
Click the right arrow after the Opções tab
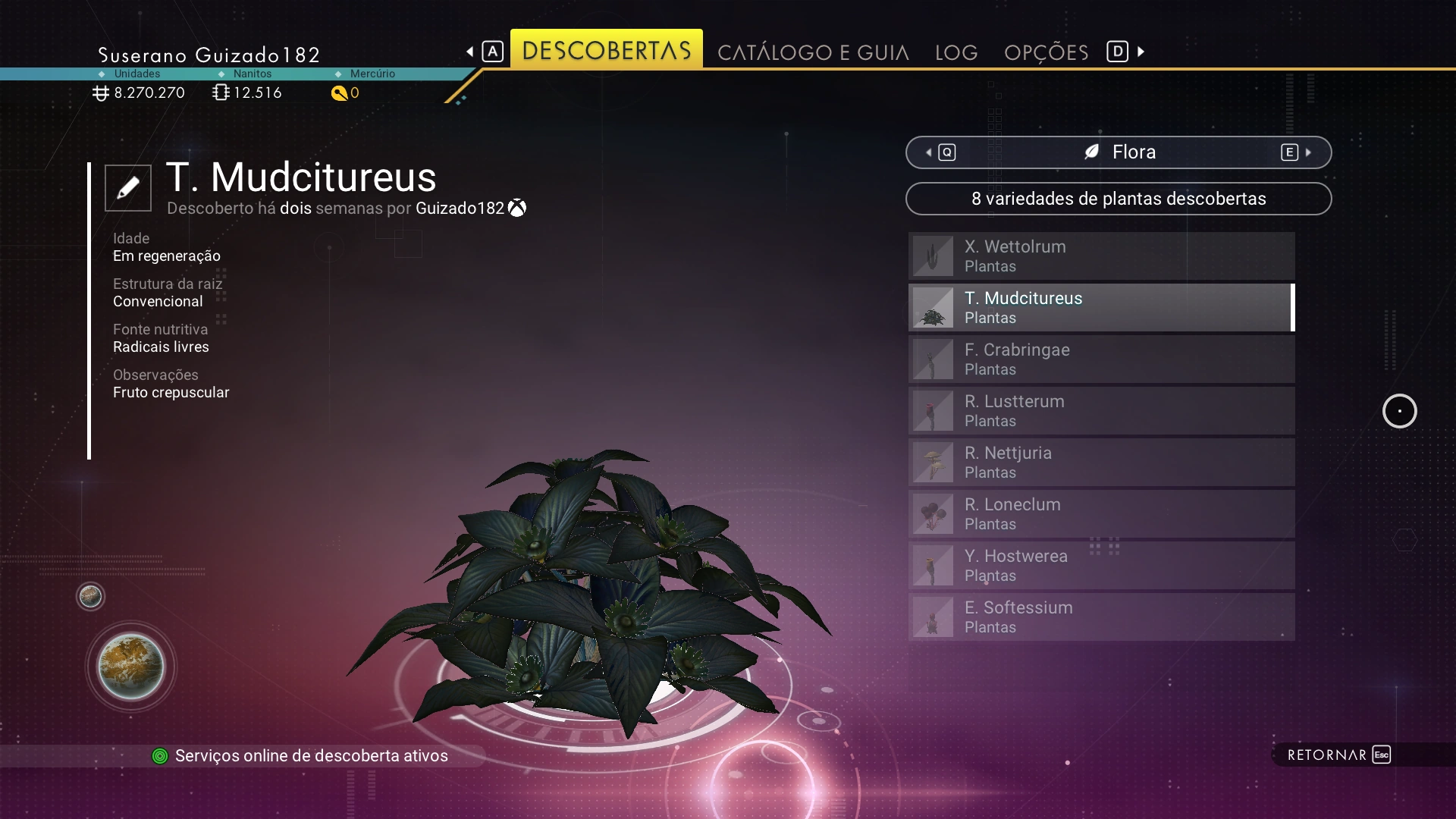click(1141, 52)
